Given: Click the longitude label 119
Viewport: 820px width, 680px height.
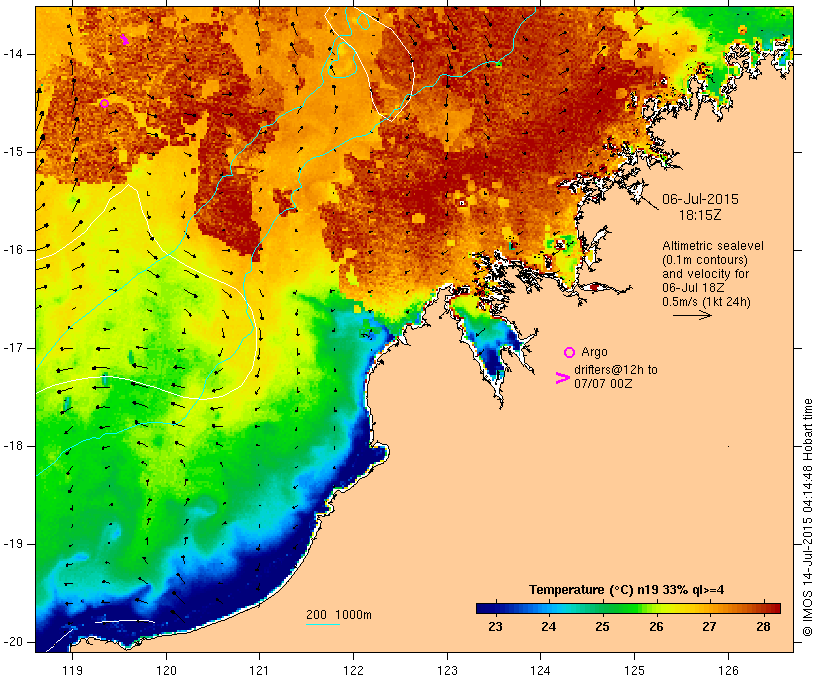Looking at the screenshot, I should (72, 670).
